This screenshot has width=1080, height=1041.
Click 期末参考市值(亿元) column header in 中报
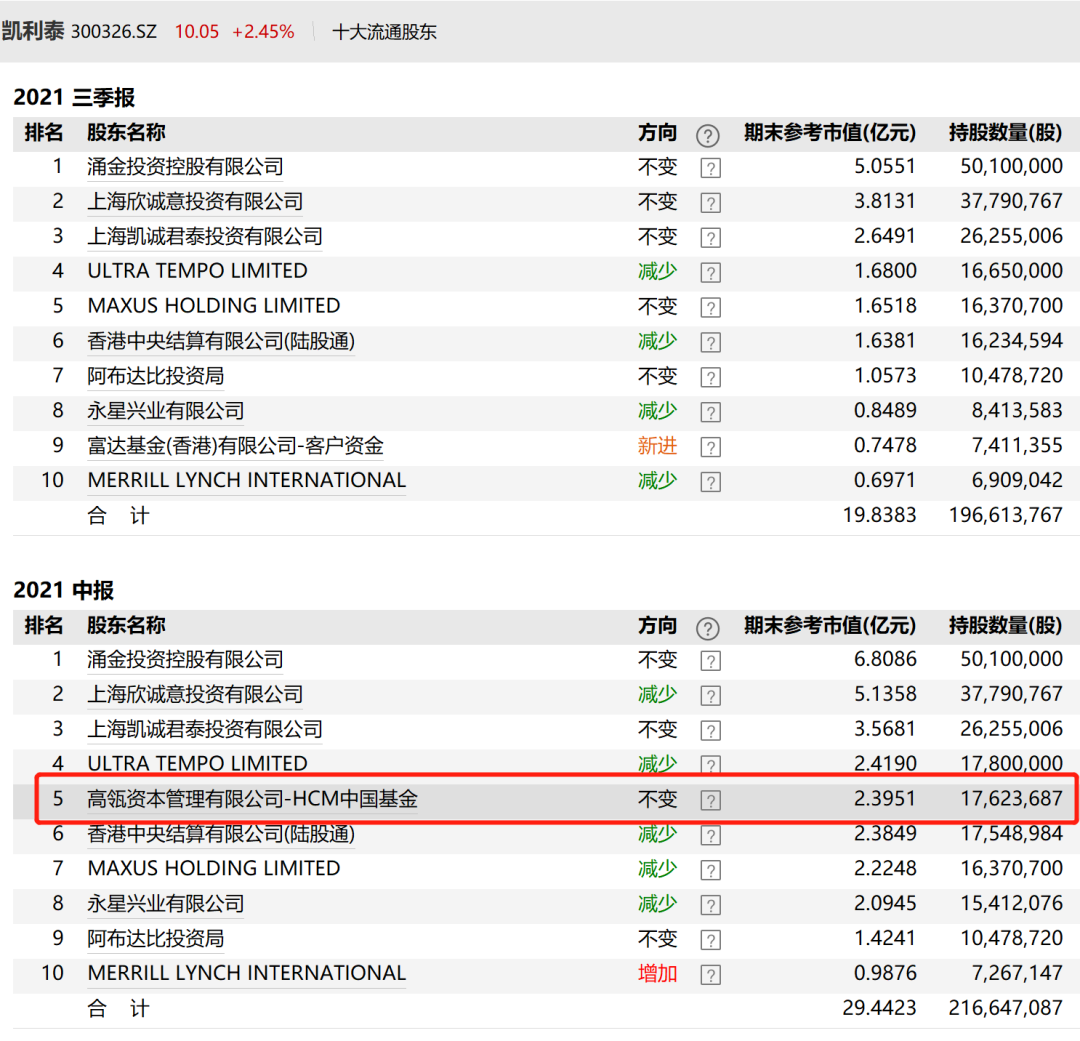point(829,626)
